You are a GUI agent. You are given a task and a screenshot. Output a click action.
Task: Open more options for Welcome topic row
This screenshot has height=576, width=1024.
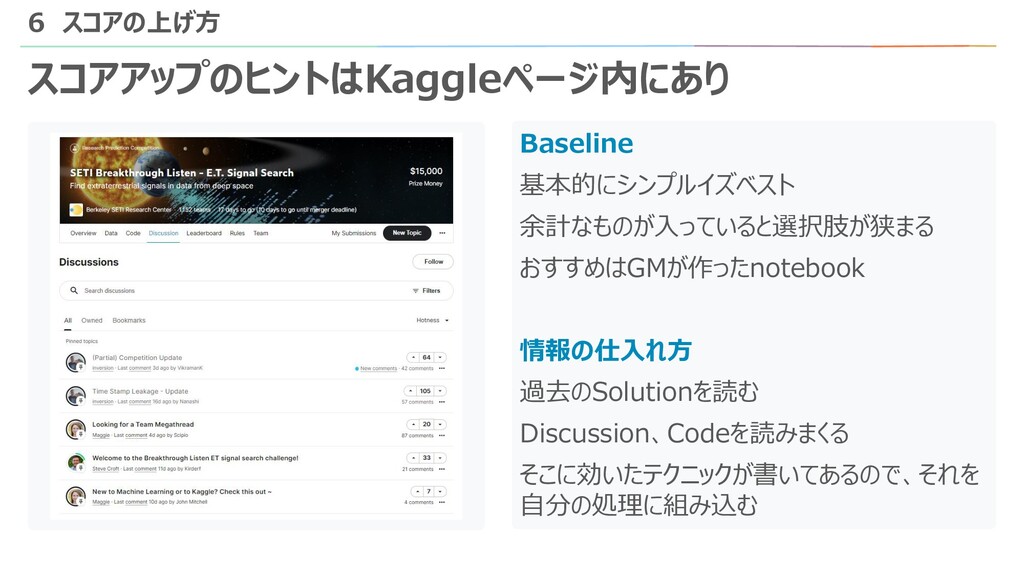click(x=442, y=470)
